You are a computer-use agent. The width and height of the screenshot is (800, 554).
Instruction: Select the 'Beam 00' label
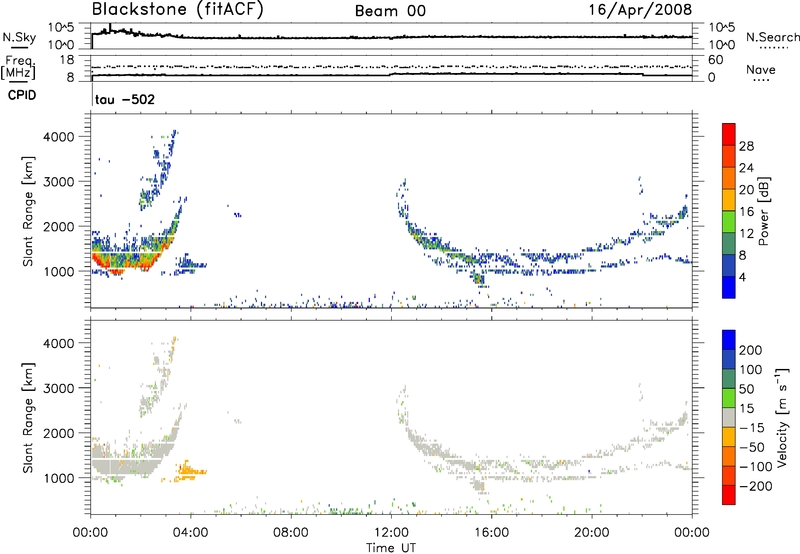click(x=390, y=11)
